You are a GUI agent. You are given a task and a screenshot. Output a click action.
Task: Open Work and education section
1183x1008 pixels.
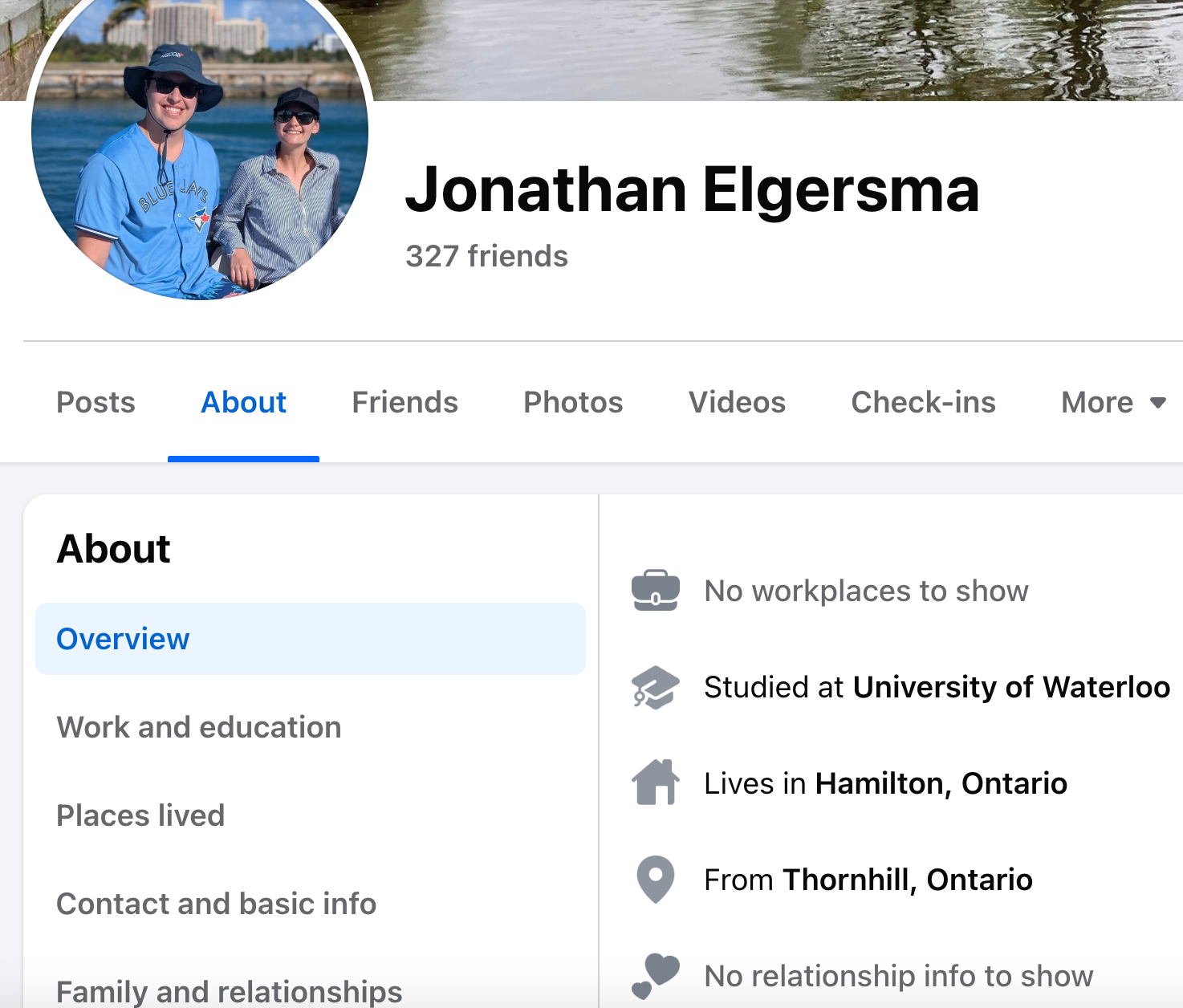pos(199,727)
